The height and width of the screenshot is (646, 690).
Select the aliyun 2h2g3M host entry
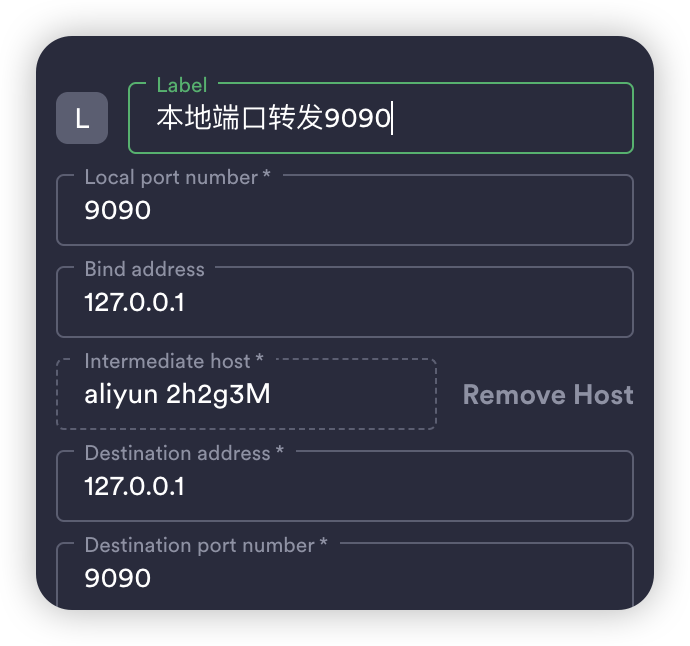coord(177,394)
